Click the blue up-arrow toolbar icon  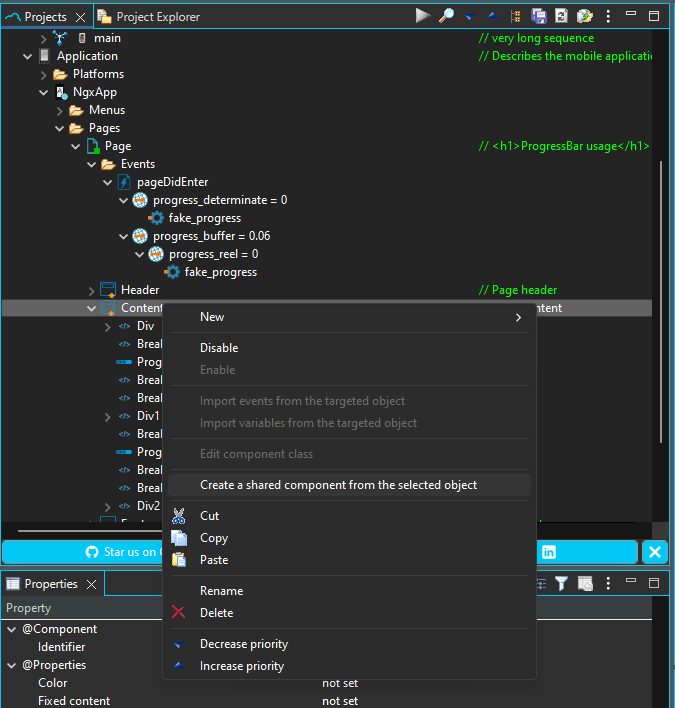tap(491, 16)
